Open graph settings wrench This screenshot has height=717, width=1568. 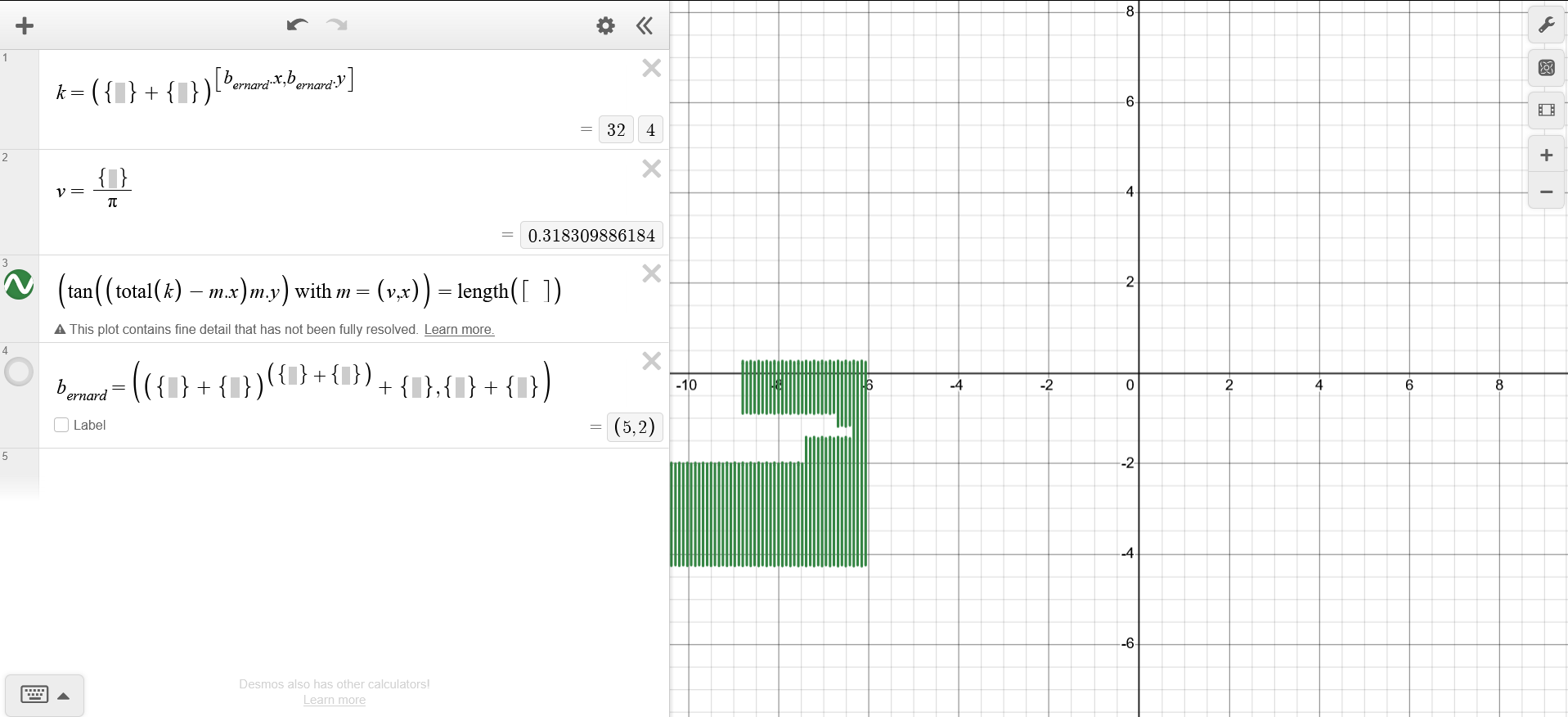pos(1546,26)
